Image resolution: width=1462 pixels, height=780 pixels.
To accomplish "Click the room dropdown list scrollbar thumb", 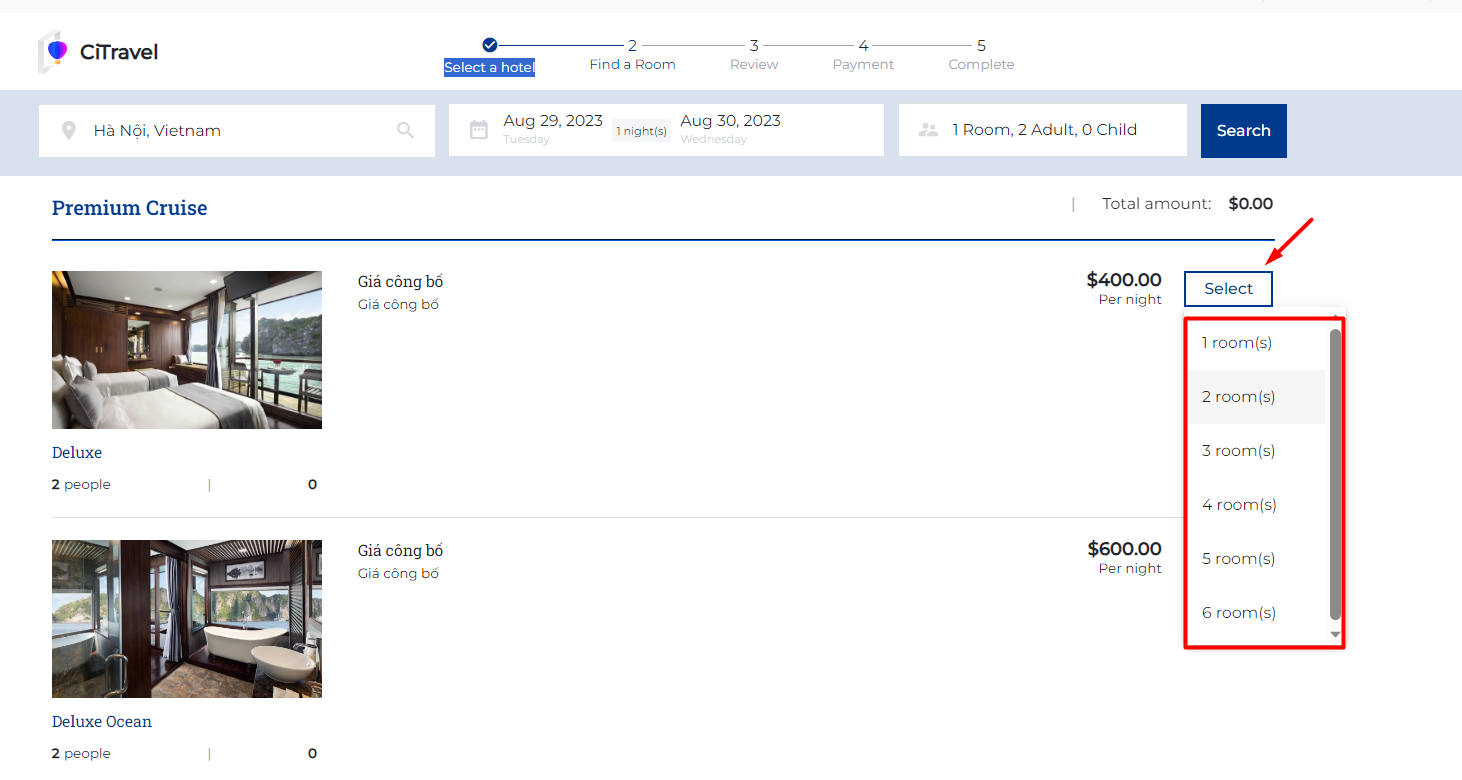I will [x=1335, y=473].
